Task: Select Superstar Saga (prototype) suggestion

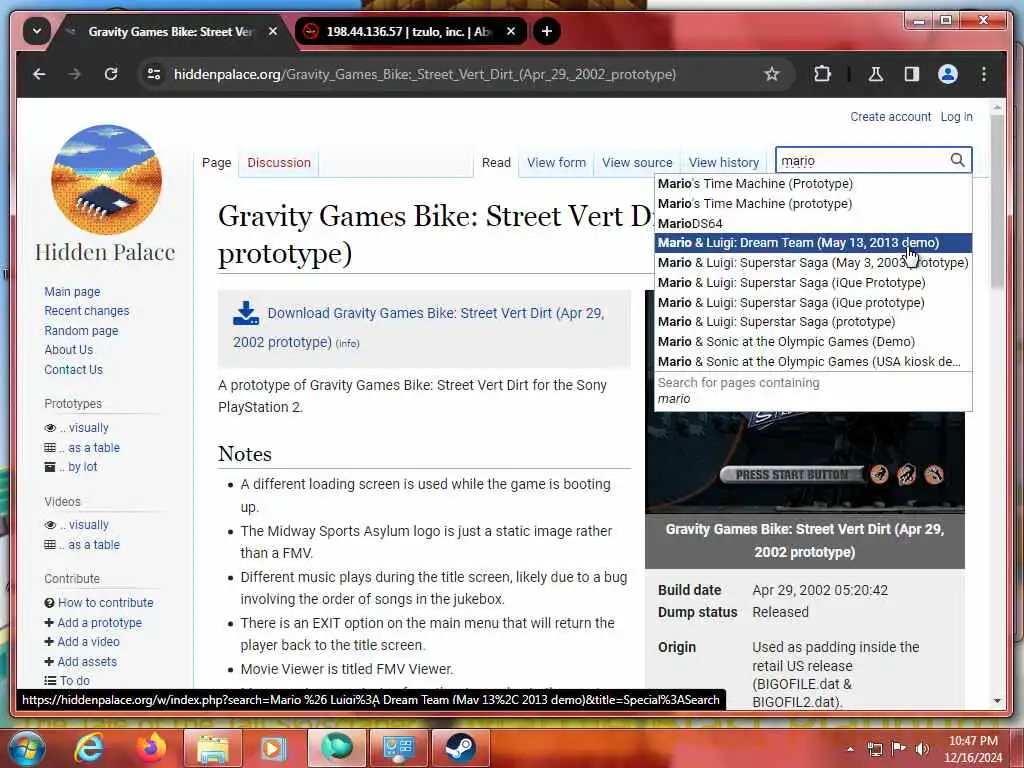Action: (x=813, y=322)
